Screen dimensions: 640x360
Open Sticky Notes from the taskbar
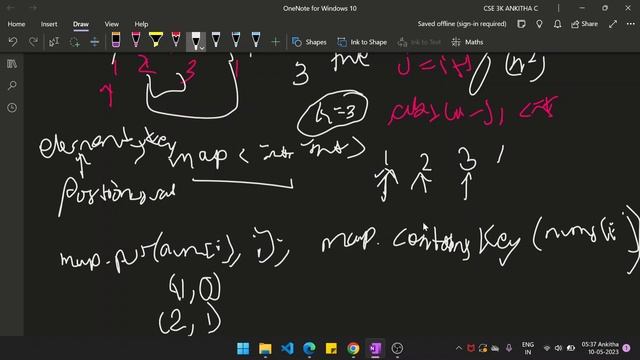point(331,348)
